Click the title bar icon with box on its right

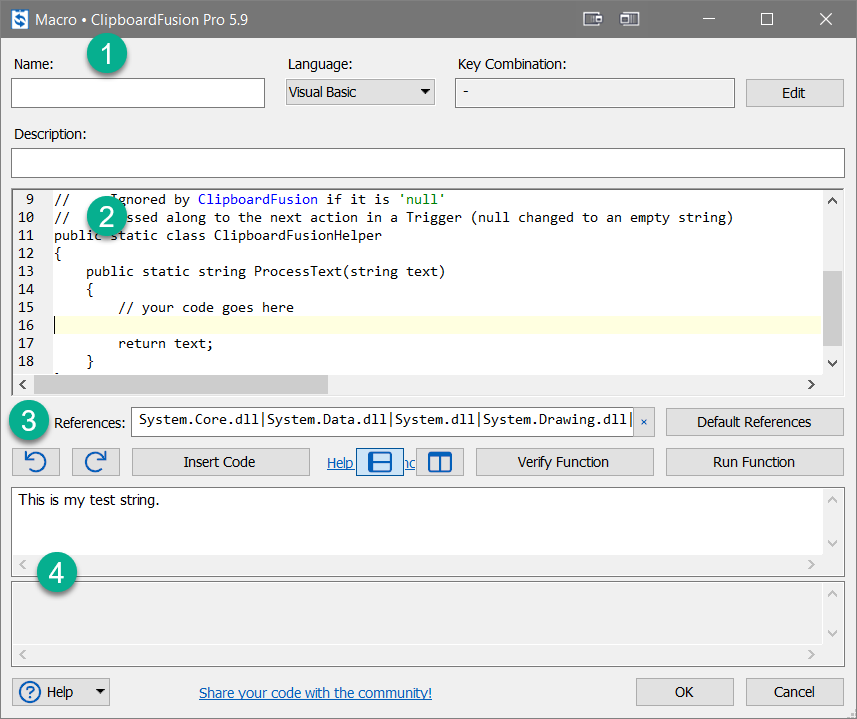point(592,19)
